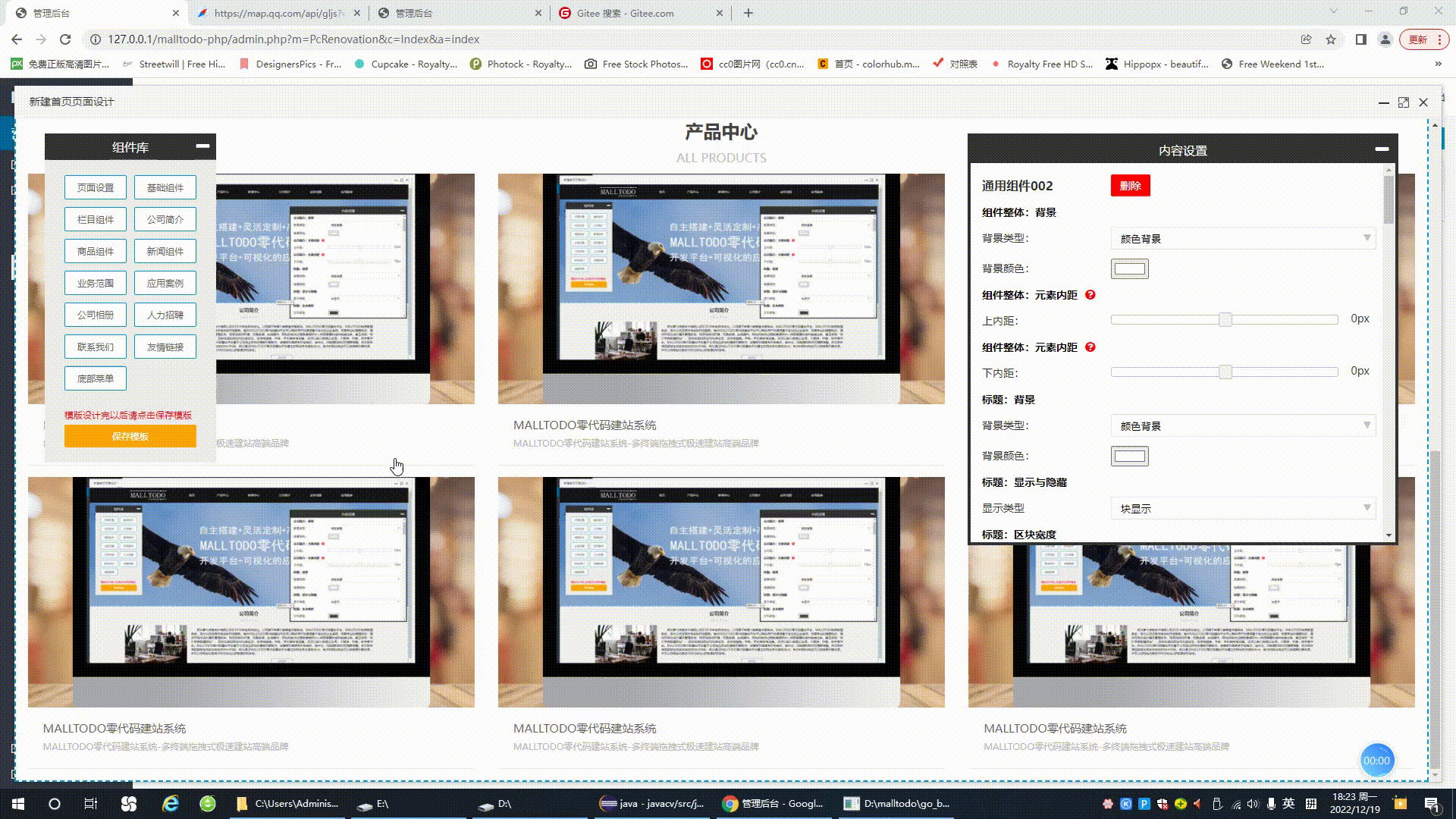Go back with the browser back arrow

(x=17, y=39)
